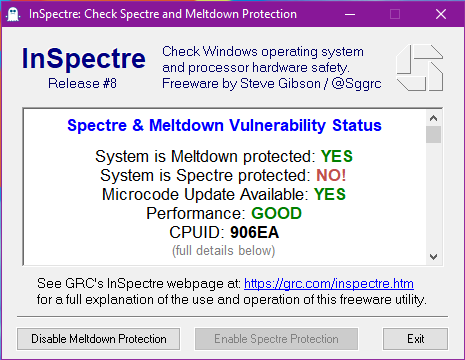Click the InSpectre logo heading

click(84, 59)
